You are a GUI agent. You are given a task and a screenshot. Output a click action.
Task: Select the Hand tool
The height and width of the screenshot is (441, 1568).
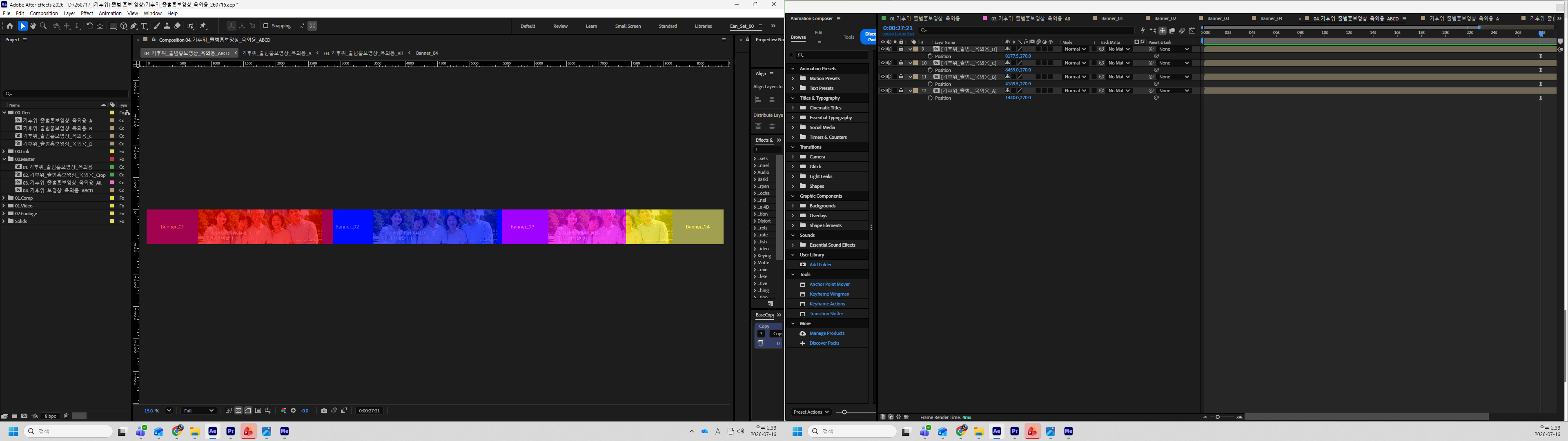tap(33, 26)
